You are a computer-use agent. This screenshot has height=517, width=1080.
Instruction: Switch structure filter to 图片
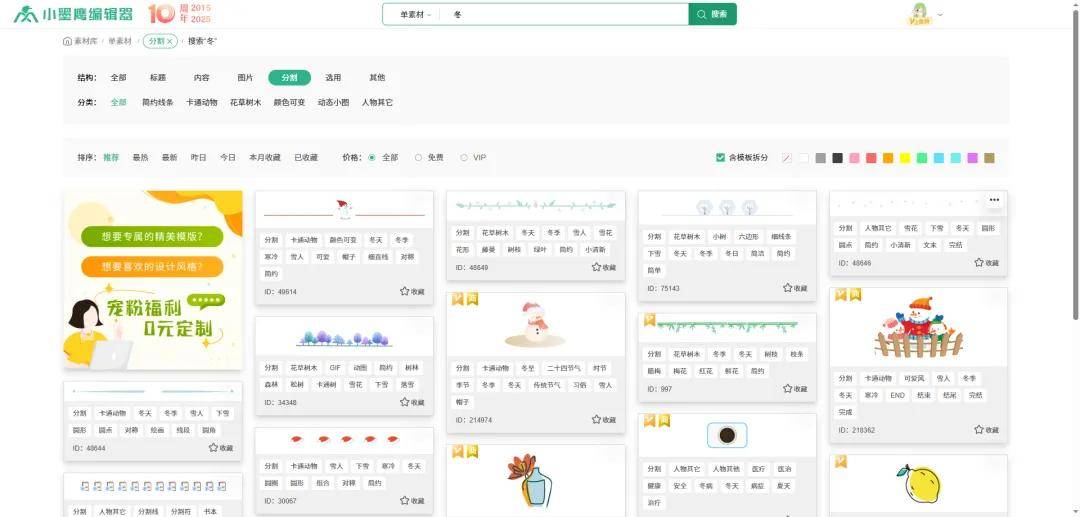point(245,78)
